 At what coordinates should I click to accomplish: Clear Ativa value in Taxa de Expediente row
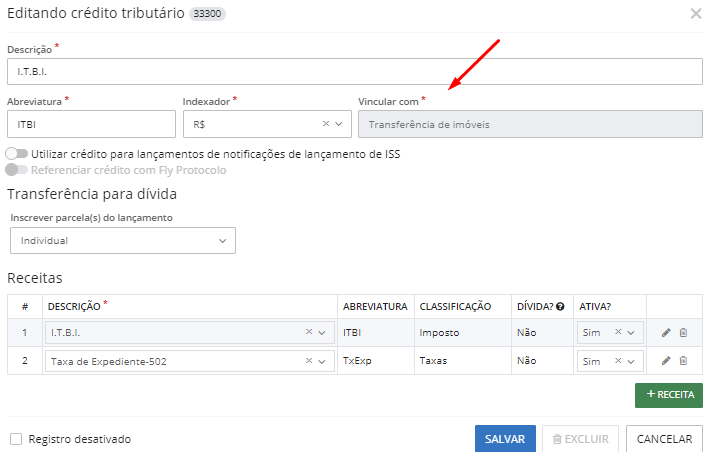618,361
